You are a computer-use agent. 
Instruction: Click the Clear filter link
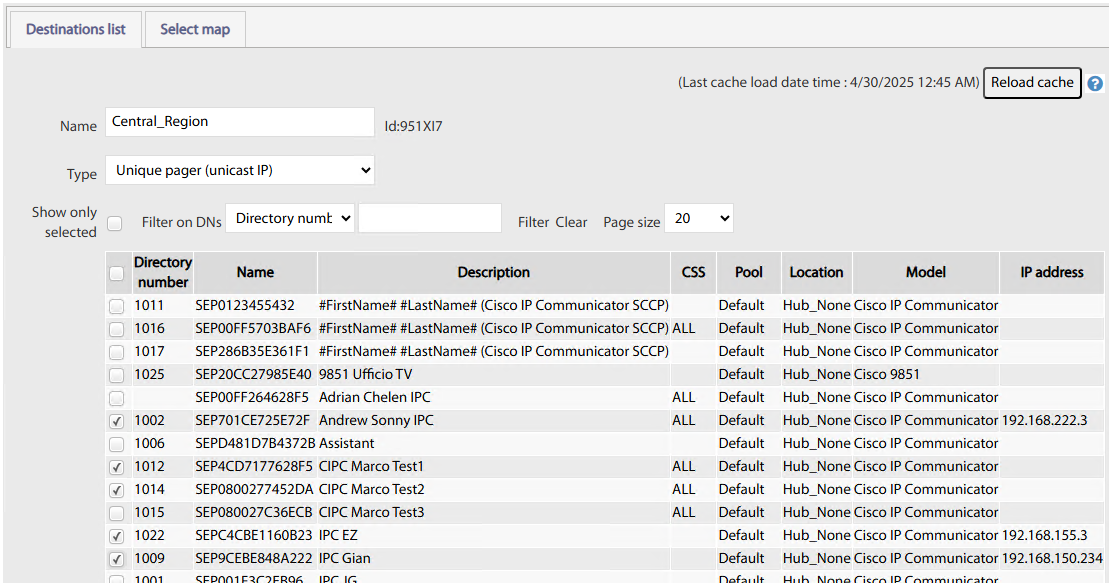coord(571,222)
